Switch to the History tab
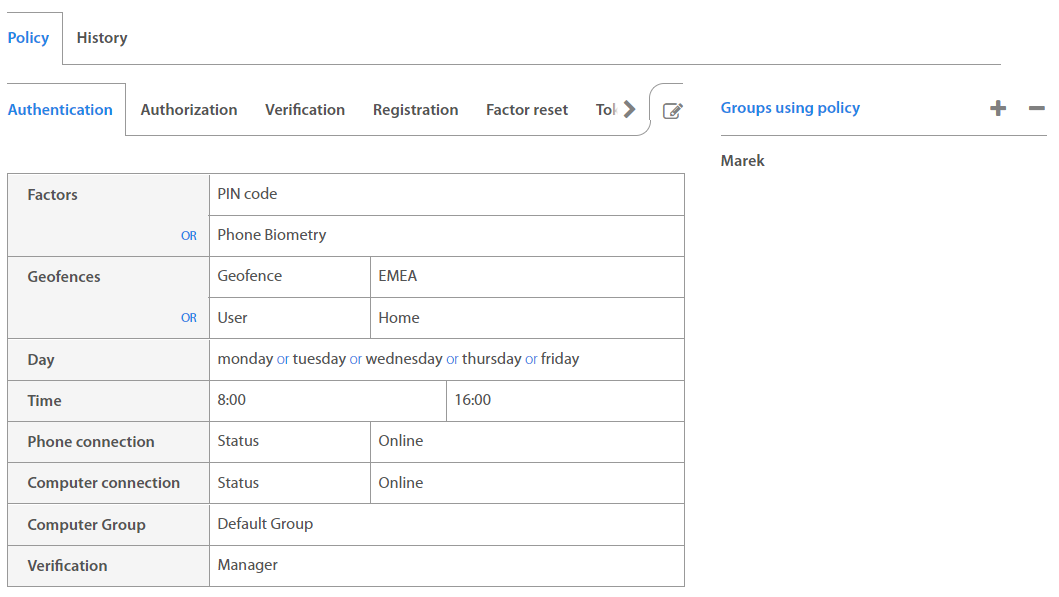Viewport: 1059px width, 597px height. [102, 38]
